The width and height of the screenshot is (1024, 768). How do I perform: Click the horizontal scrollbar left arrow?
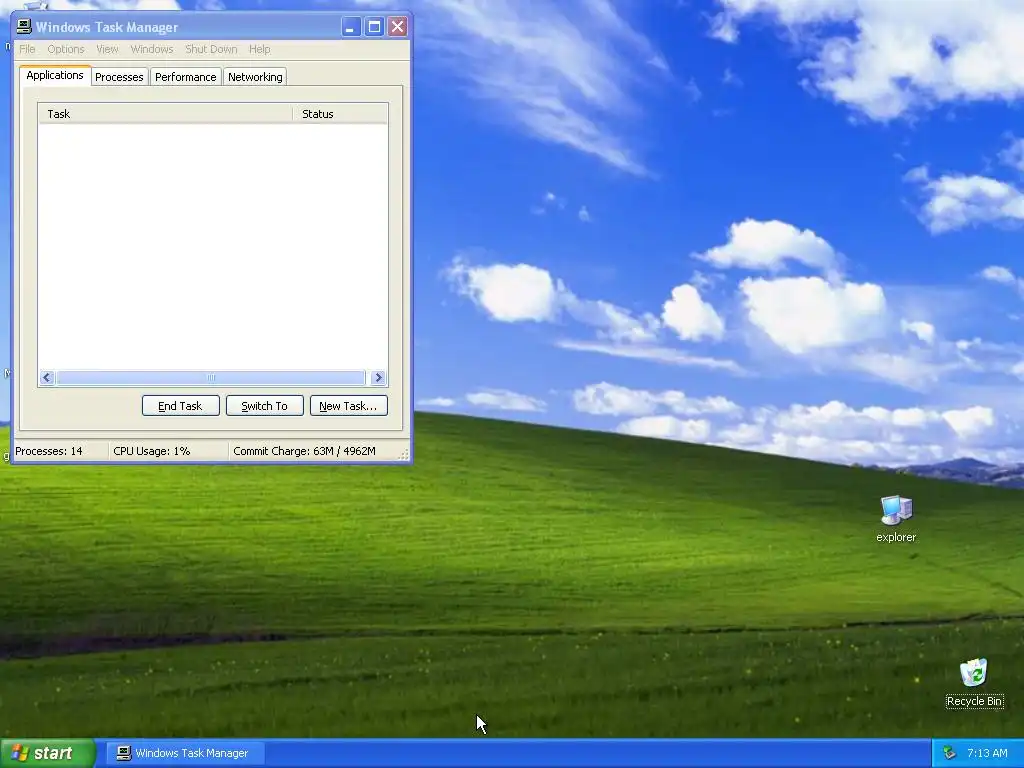click(x=47, y=377)
